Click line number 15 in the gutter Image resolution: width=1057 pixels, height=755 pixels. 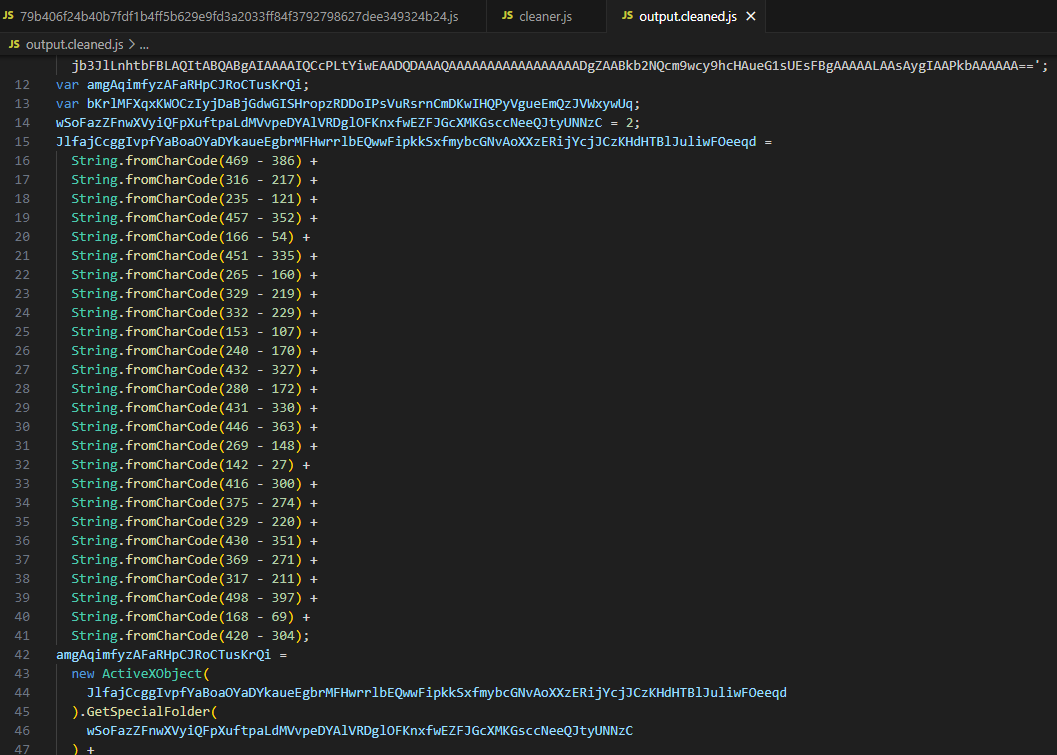[x=22, y=142]
